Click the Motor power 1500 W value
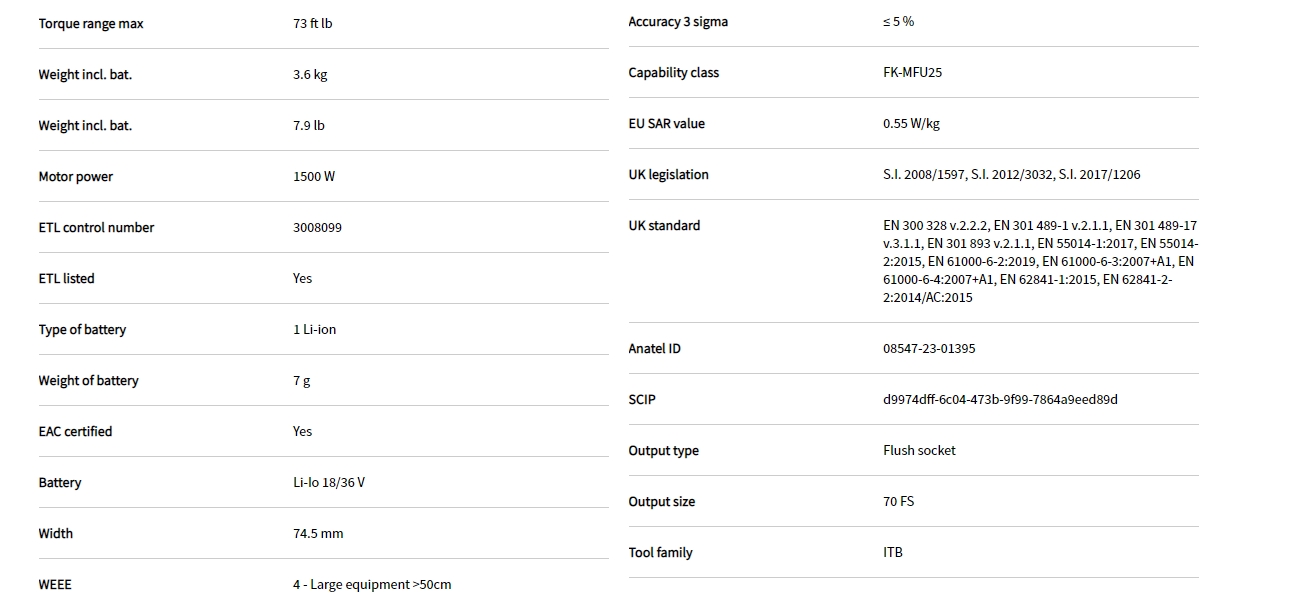Viewport: 1292px width, 607px height. click(x=314, y=177)
